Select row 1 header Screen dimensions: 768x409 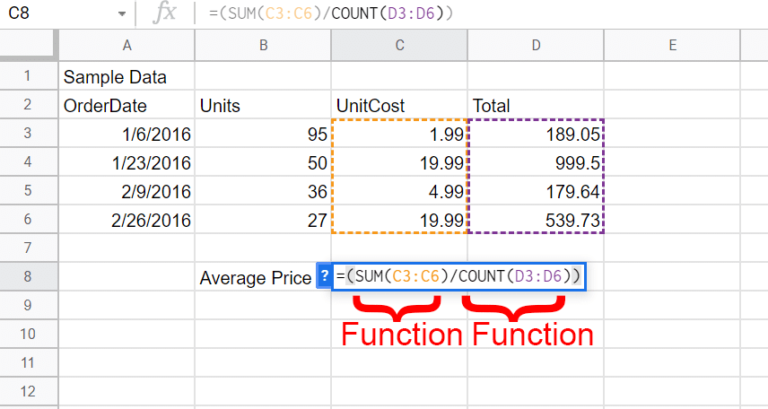(28, 76)
